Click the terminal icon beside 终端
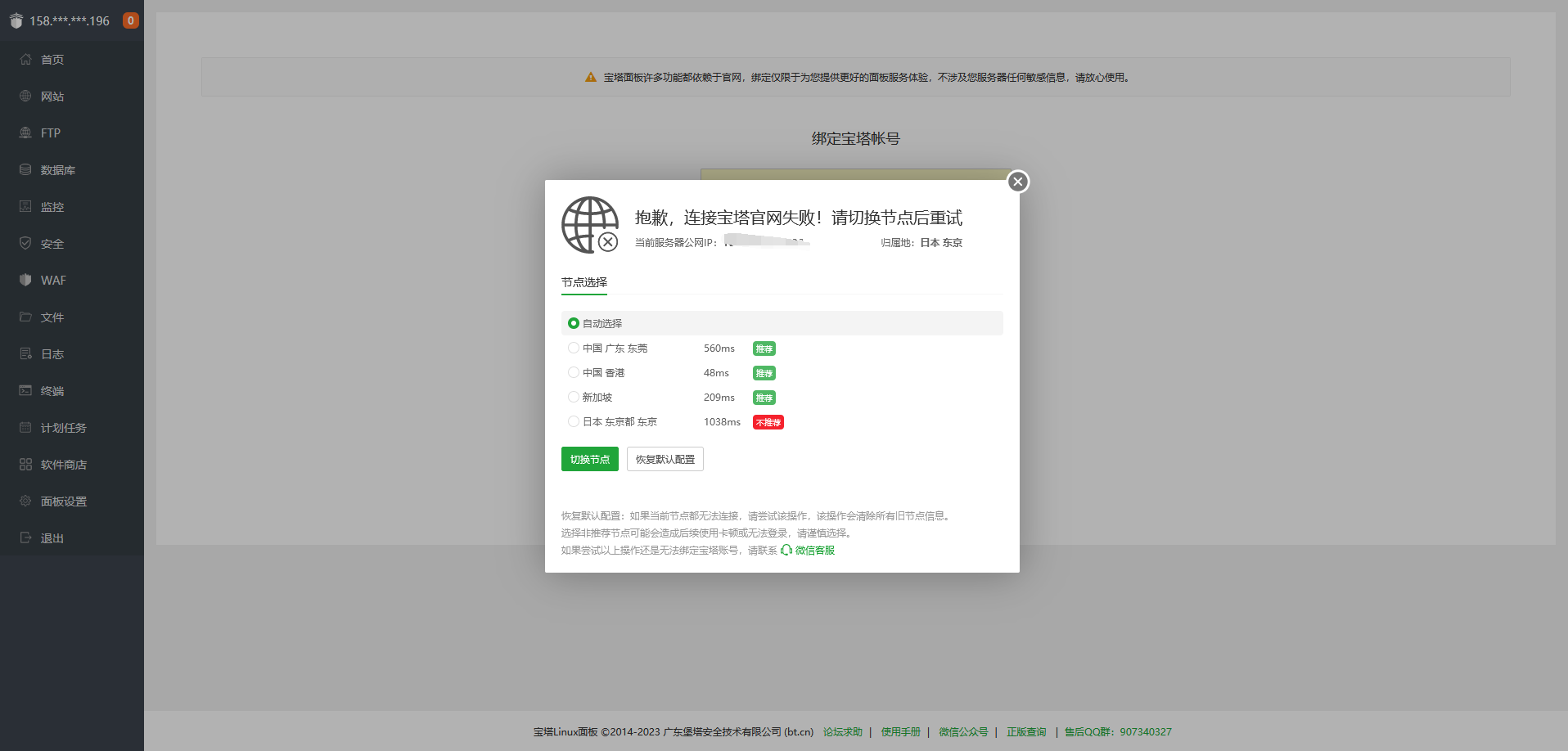This screenshot has height=751, width=1568. pyautogui.click(x=25, y=390)
